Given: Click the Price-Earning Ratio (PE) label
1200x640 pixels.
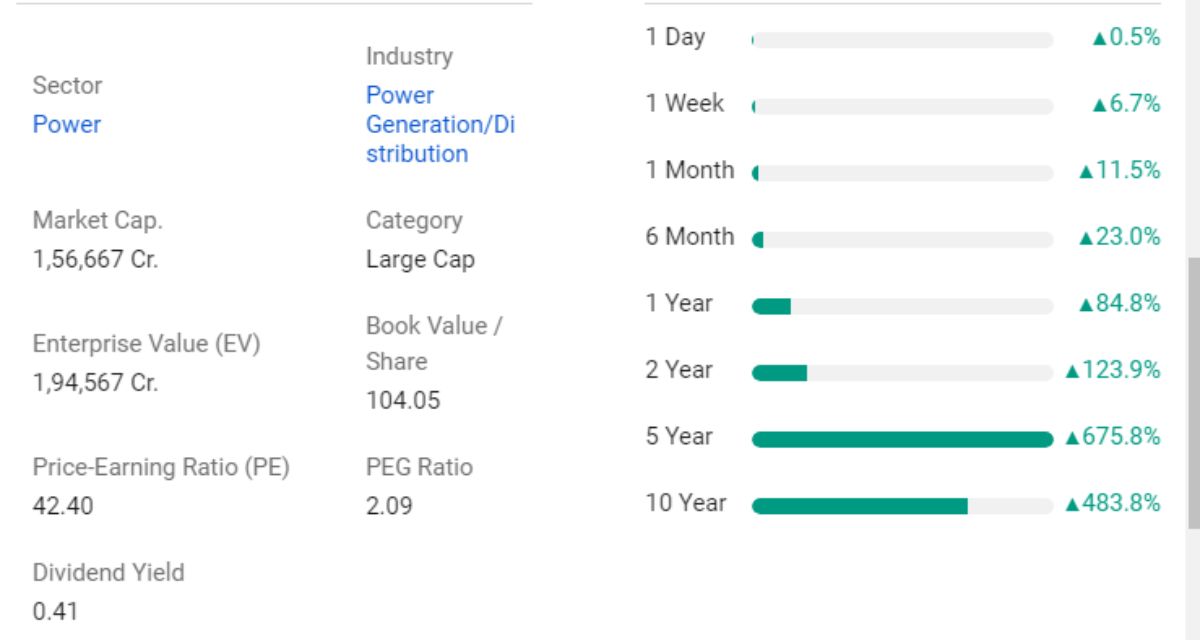Looking at the screenshot, I should coord(161,467).
